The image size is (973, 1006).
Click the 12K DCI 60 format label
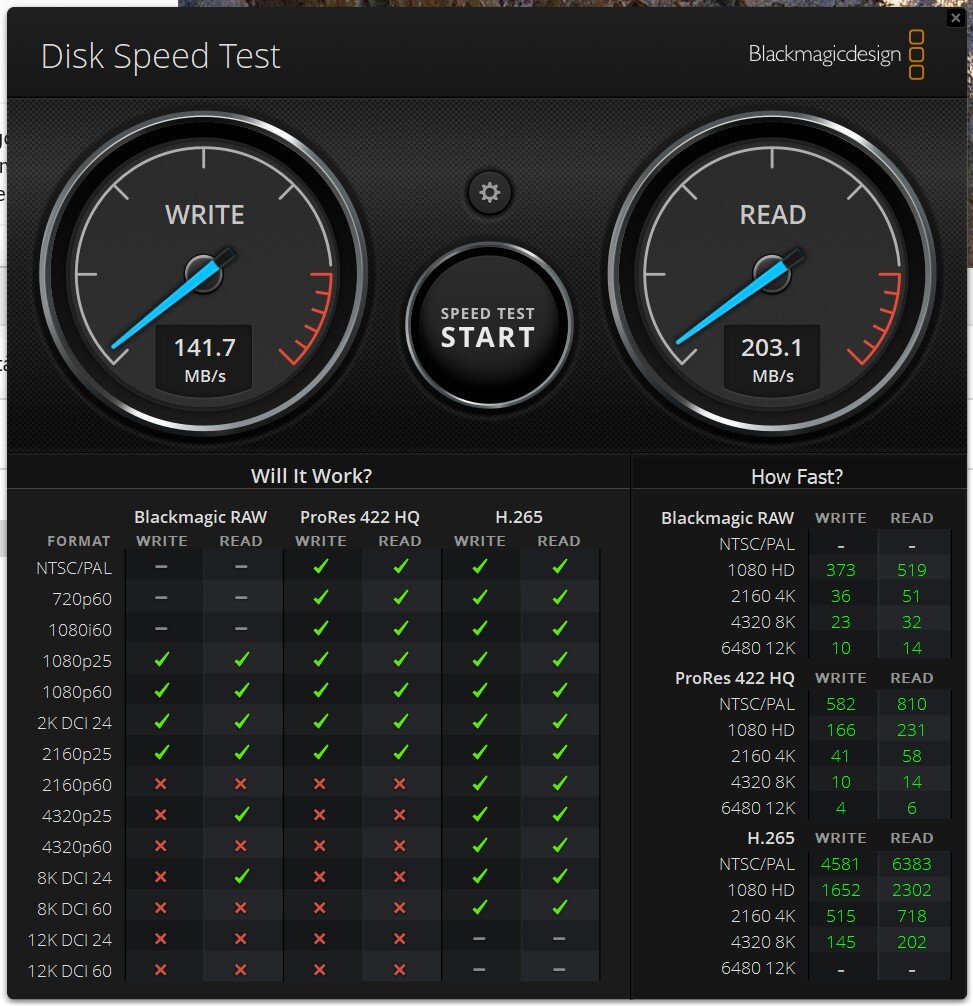(x=69, y=971)
